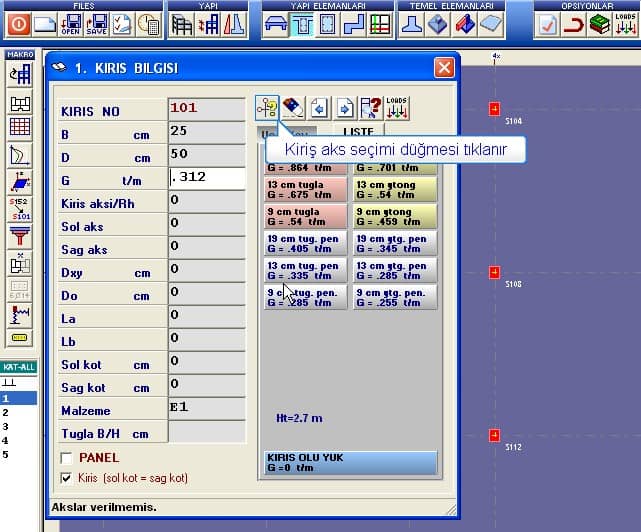This screenshot has width=641, height=532.
Task: Choose the 13 cm tugla load button
Action: pyautogui.click(x=305, y=189)
